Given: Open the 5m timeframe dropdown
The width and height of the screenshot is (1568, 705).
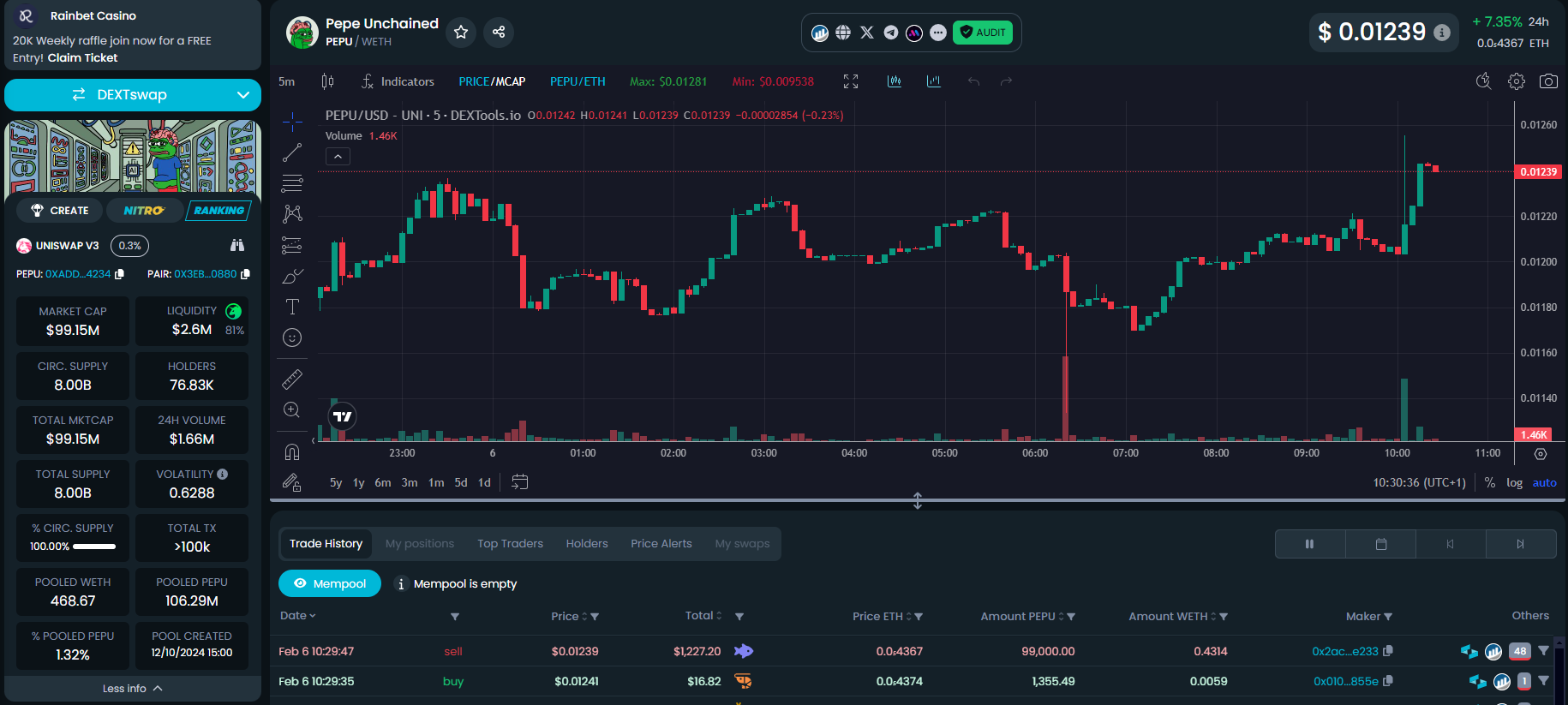Looking at the screenshot, I should click(x=287, y=81).
